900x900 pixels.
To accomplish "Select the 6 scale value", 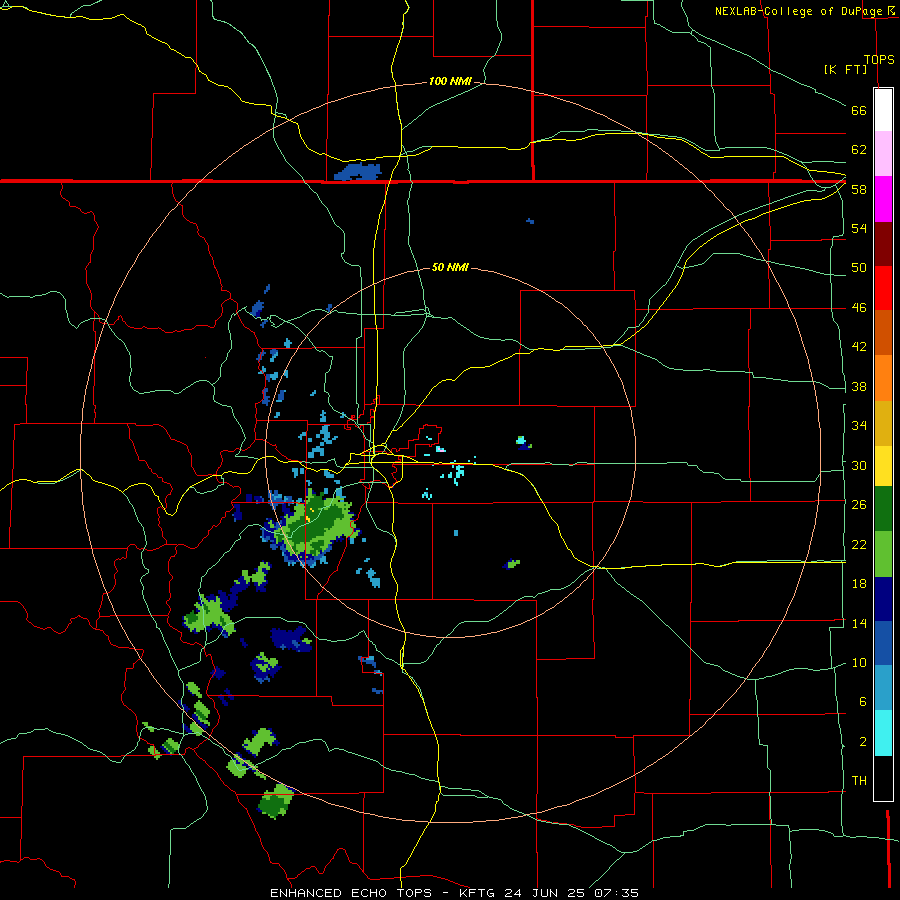I will point(862,702).
